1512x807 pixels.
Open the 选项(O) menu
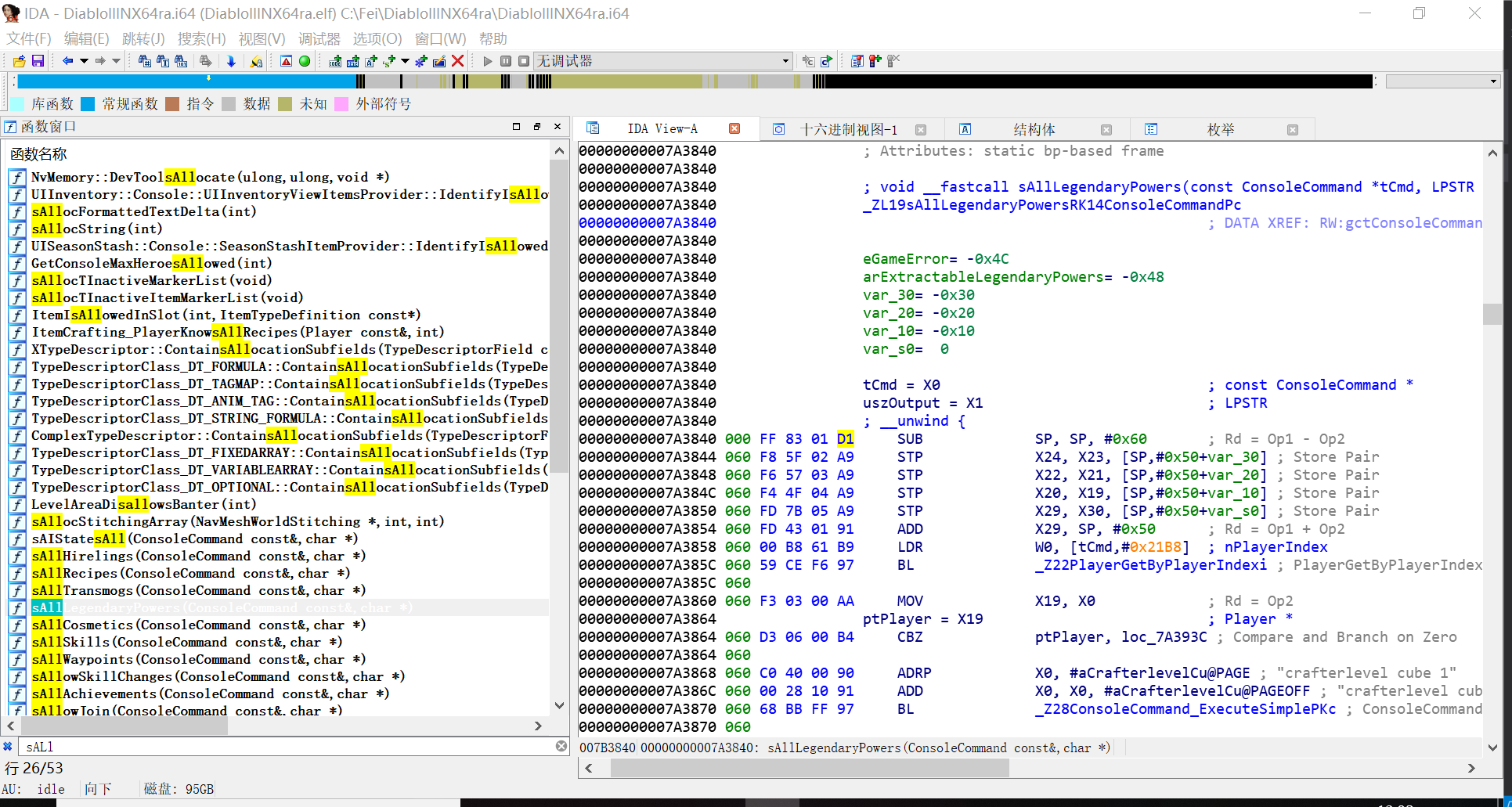coord(377,38)
